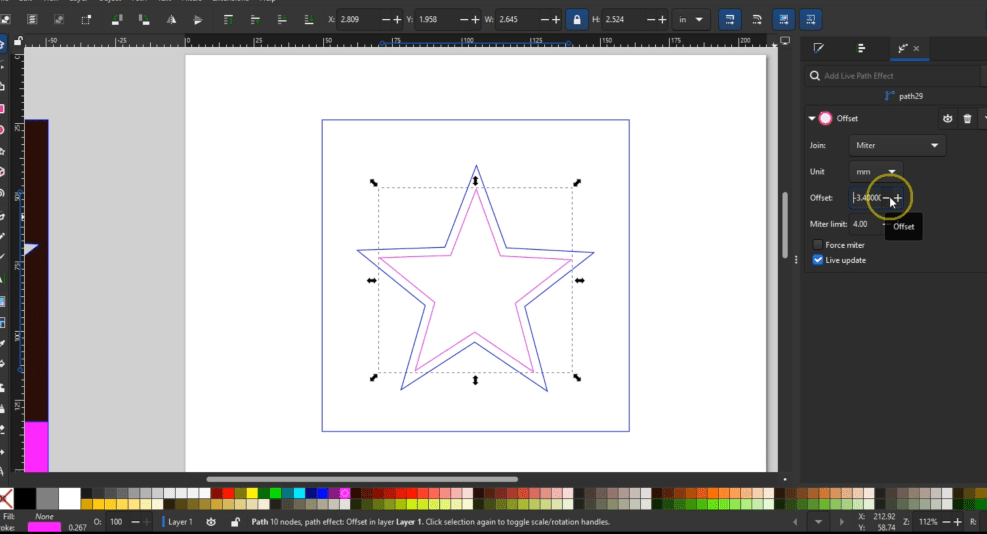The image size is (987, 534).
Task: Click the lock width/height ratio icon
Action: [x=576, y=19]
